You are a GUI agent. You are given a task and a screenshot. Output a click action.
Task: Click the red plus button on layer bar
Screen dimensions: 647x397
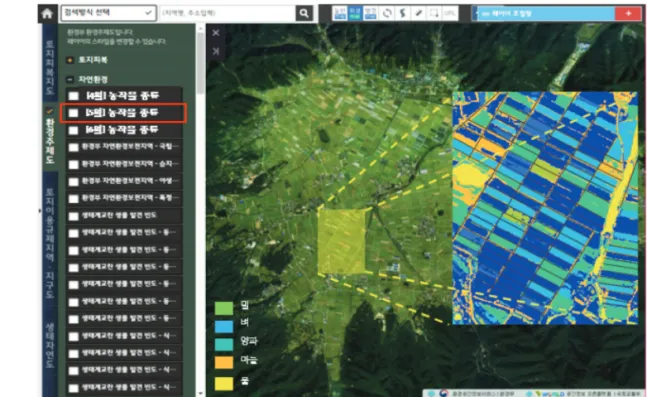pos(628,13)
